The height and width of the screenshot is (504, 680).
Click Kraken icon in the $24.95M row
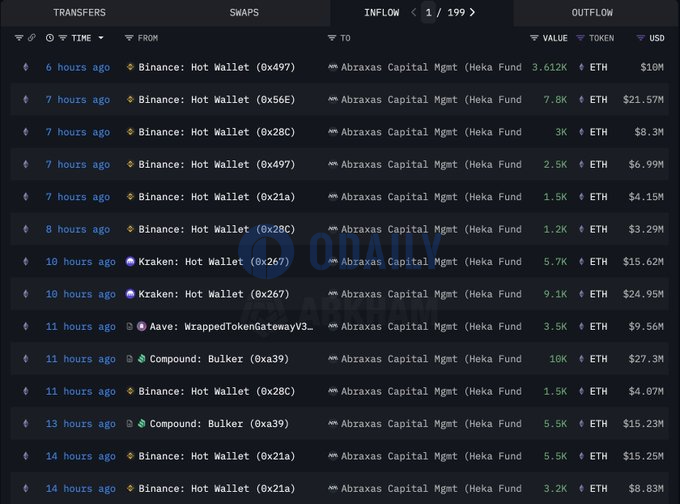coord(130,294)
